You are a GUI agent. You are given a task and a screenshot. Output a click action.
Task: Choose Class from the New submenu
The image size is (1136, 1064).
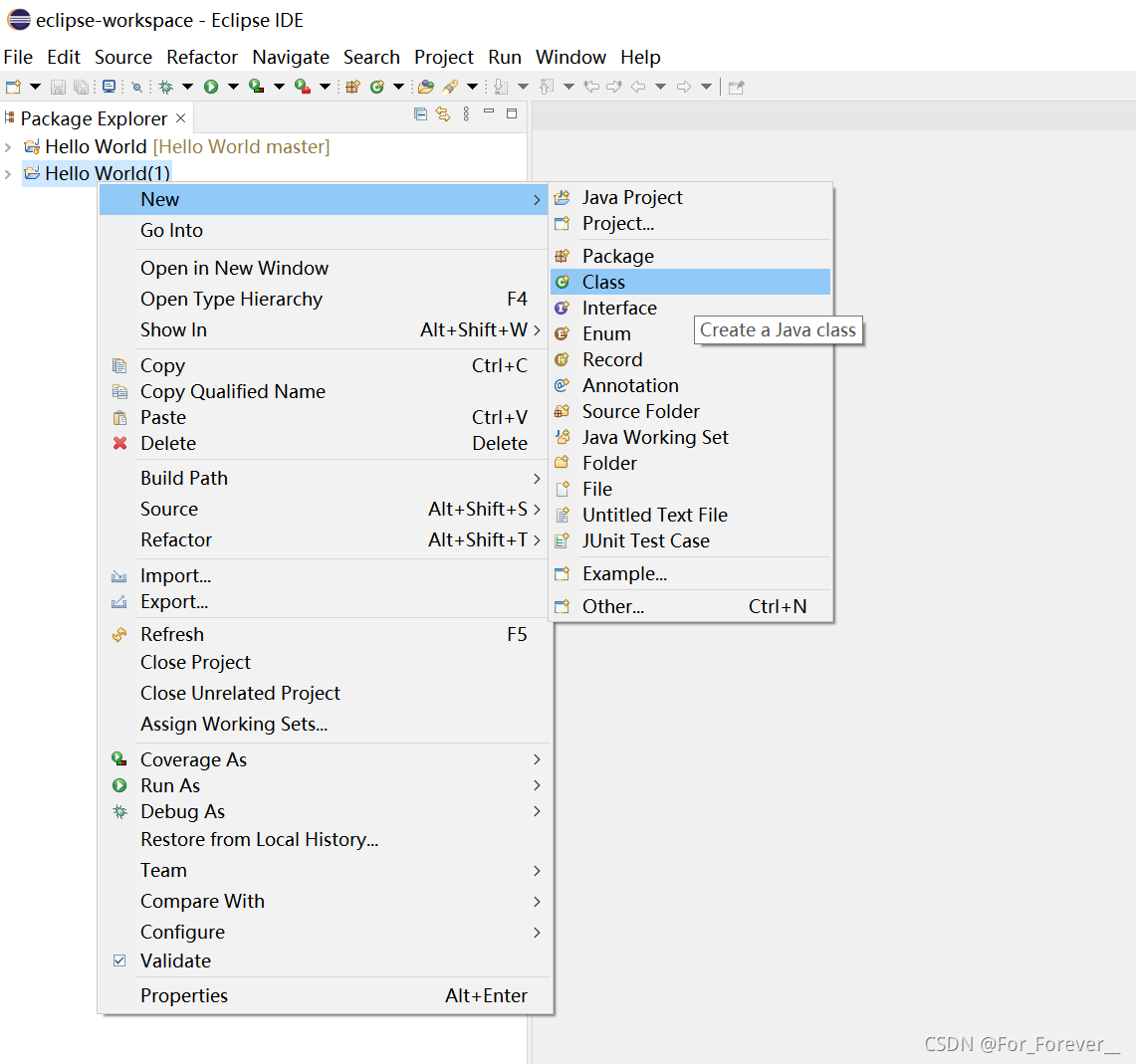click(690, 282)
